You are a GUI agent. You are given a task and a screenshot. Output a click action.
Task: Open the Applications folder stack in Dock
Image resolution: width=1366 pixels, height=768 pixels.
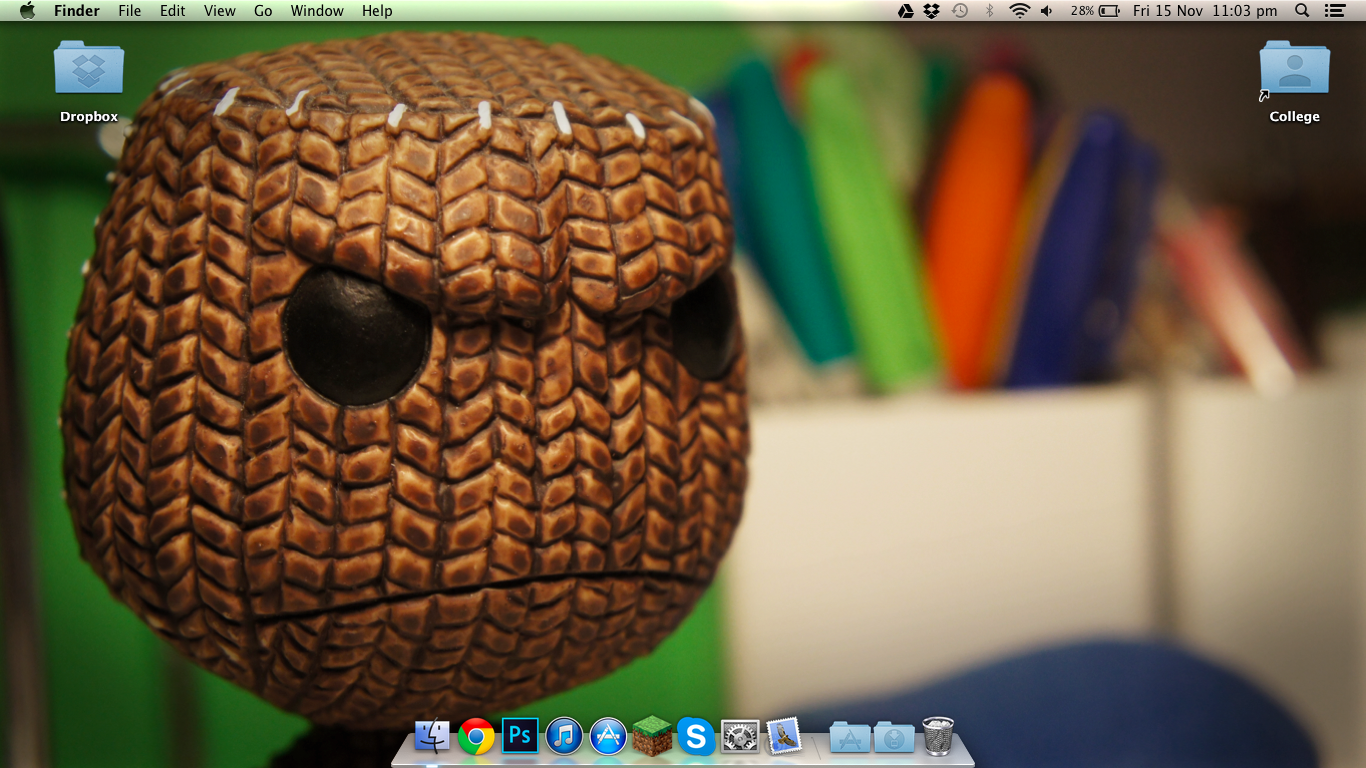pos(850,738)
